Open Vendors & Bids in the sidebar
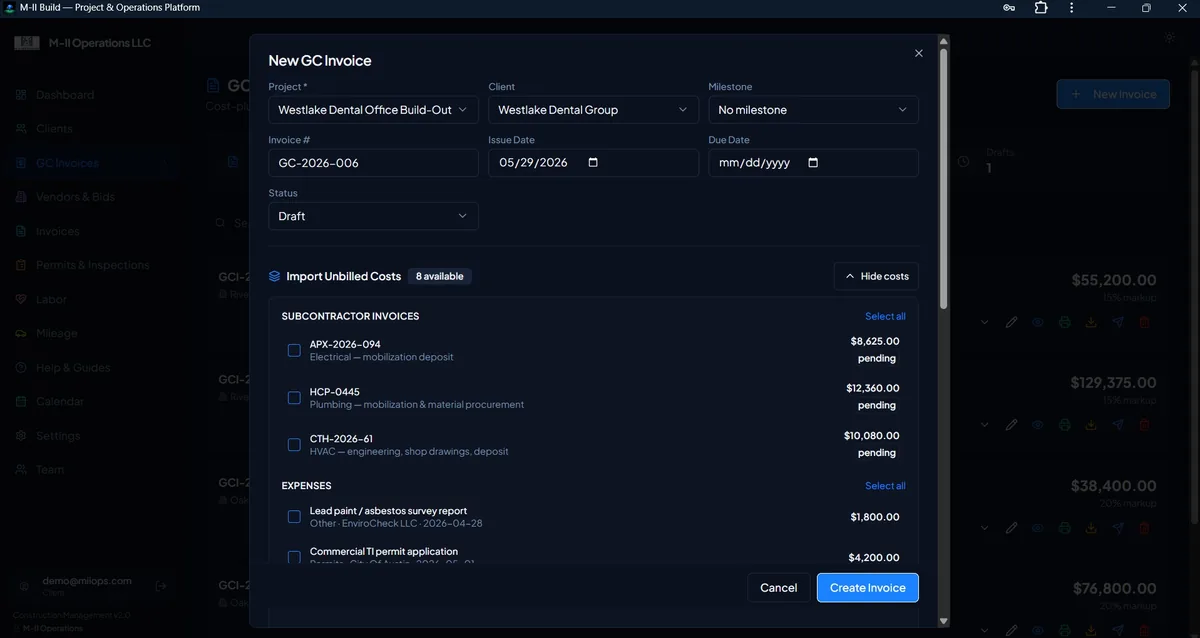Screen dimensions: 1200x638 pos(76,197)
